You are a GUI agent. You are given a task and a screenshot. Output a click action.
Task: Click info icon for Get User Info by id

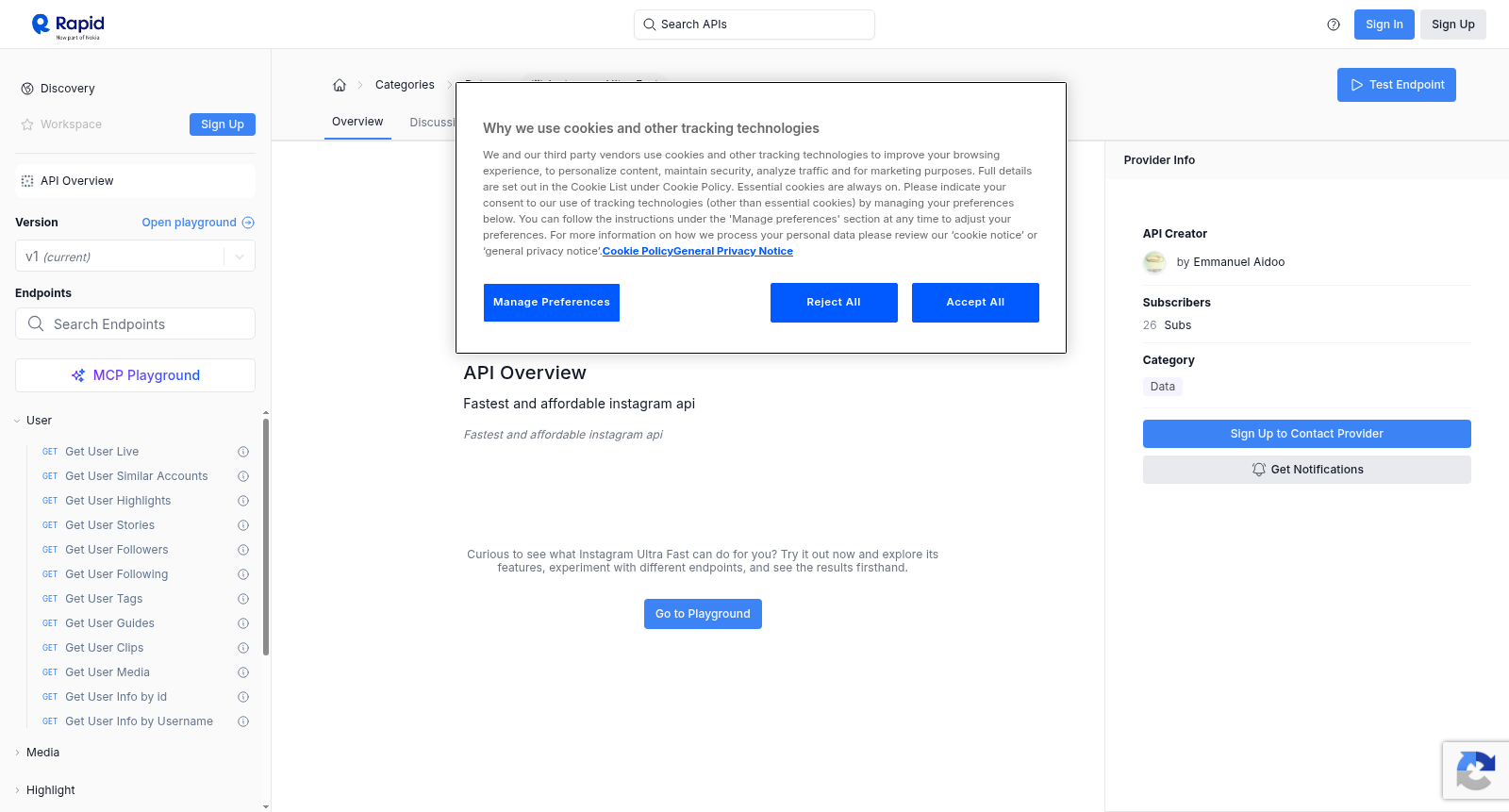243,697
